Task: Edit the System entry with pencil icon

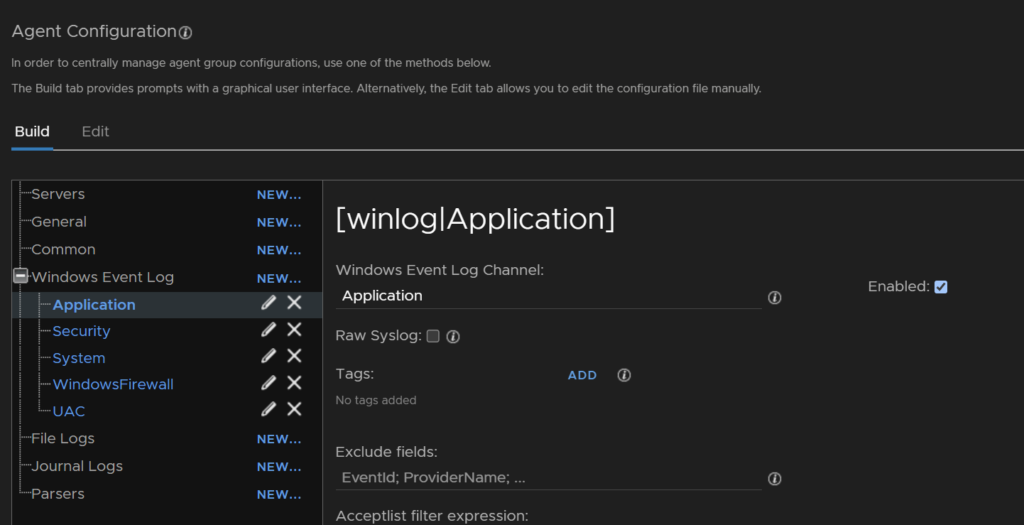Action: click(x=268, y=356)
